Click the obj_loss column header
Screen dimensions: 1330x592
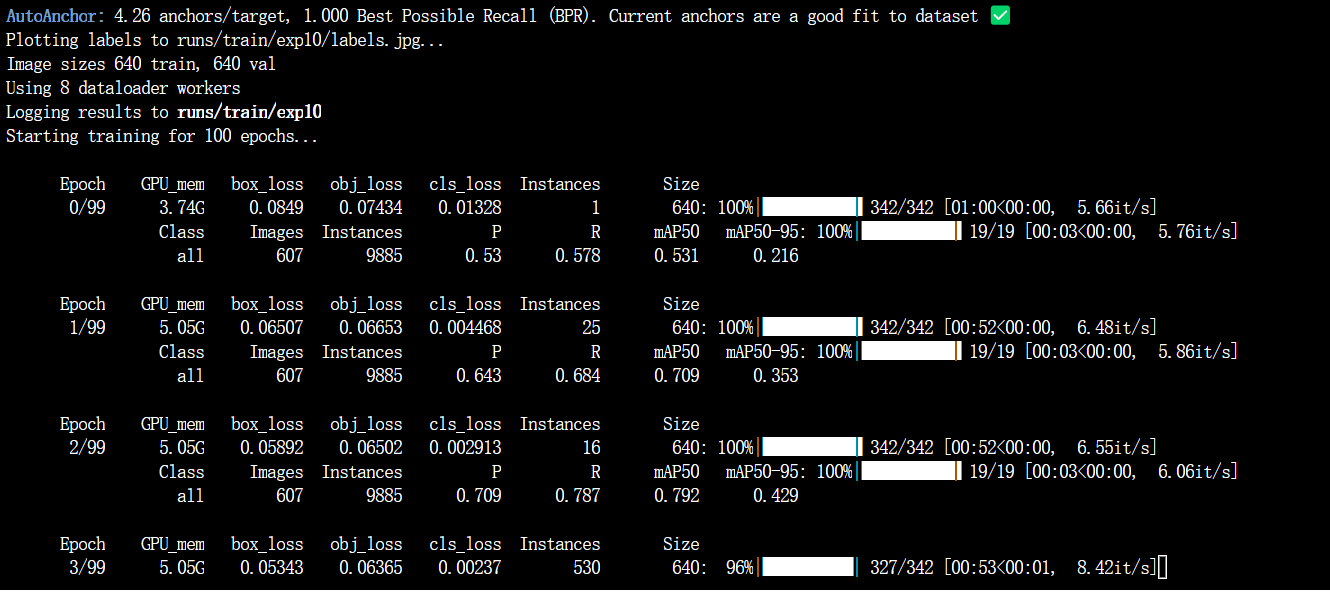point(366,184)
